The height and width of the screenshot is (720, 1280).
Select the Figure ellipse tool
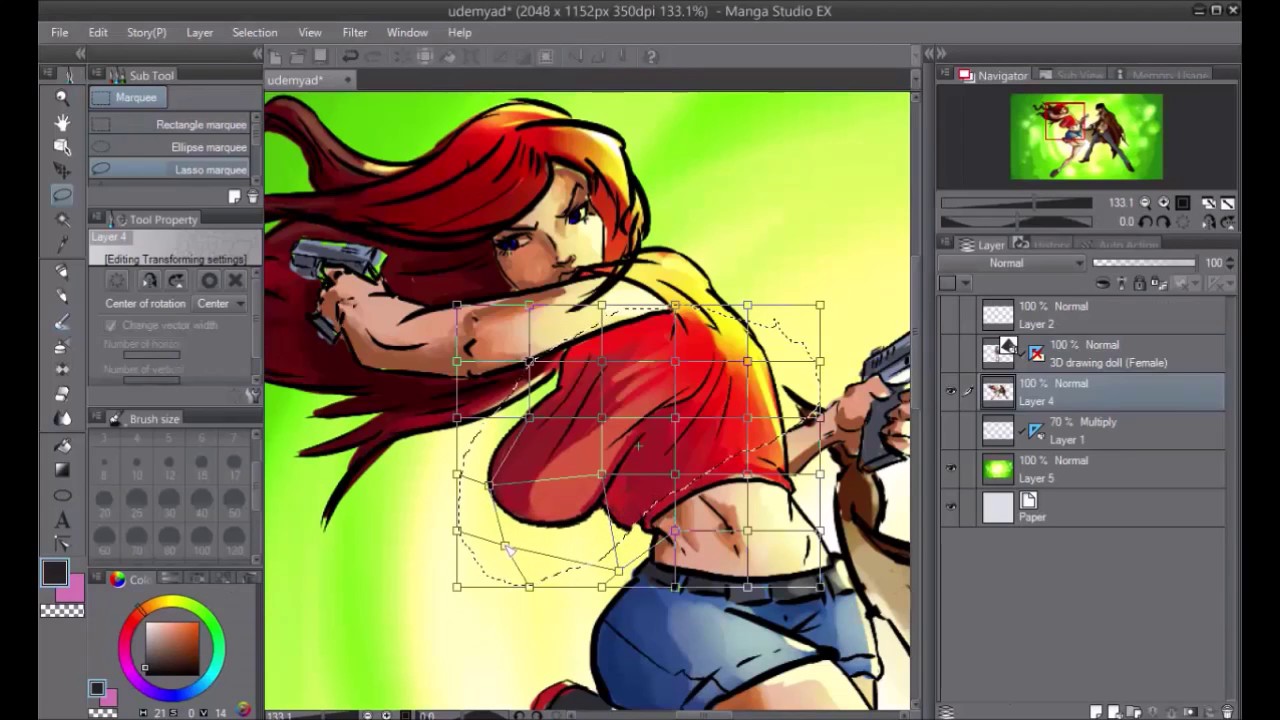pyautogui.click(x=62, y=495)
